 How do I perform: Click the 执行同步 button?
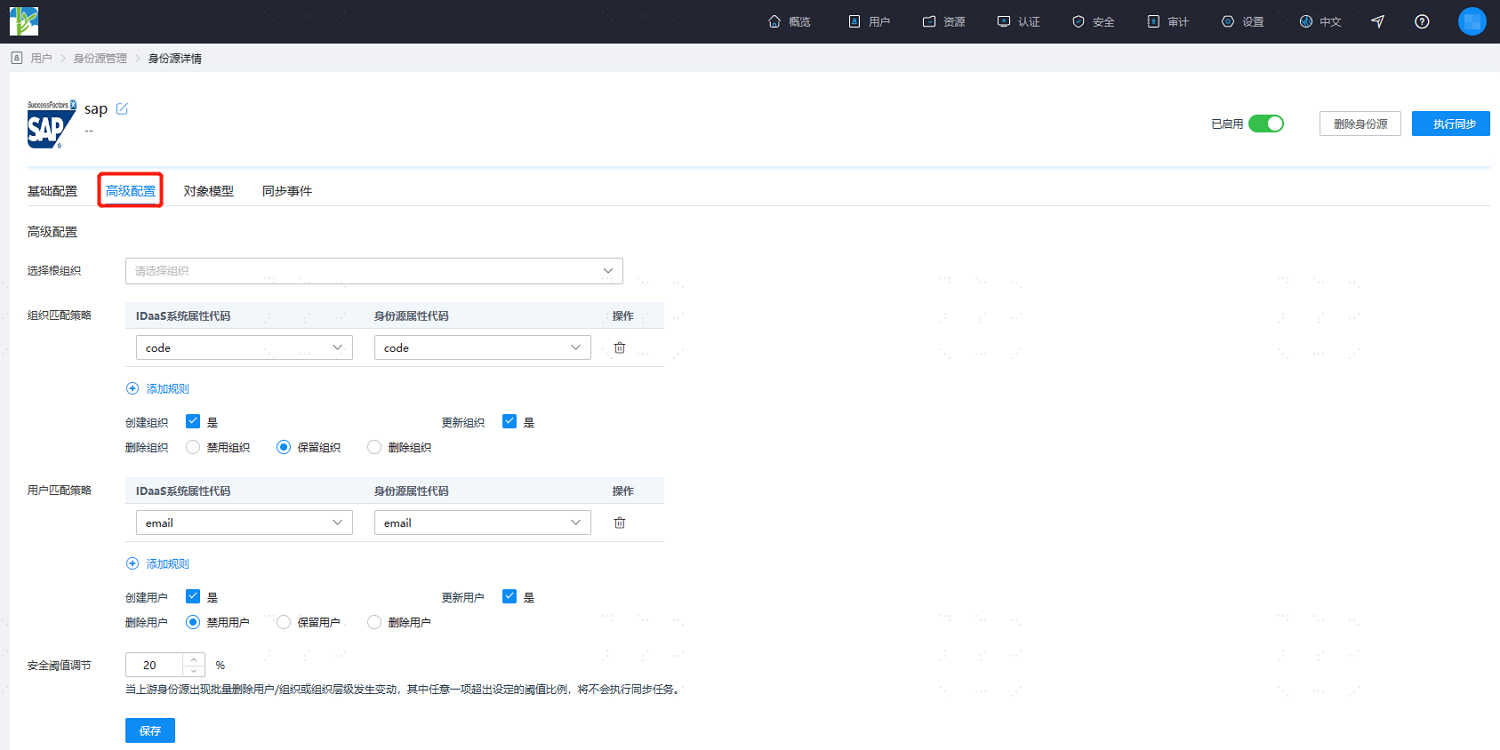(x=1451, y=124)
